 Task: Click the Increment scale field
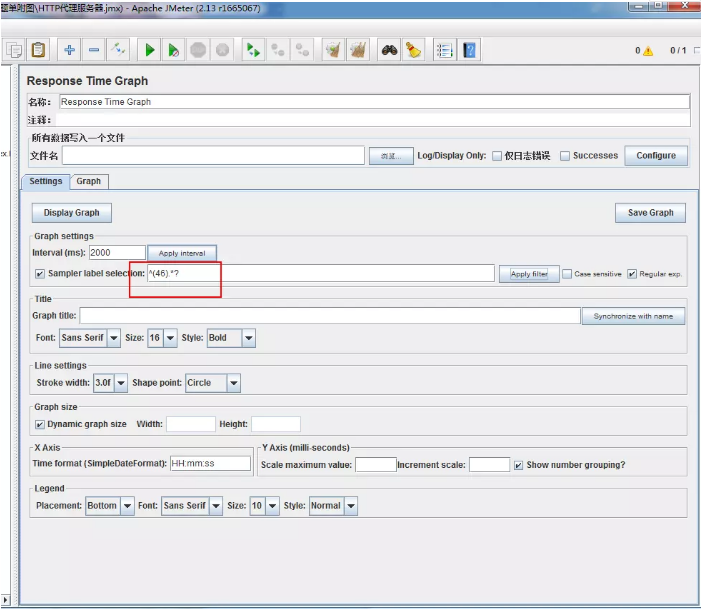click(x=489, y=465)
